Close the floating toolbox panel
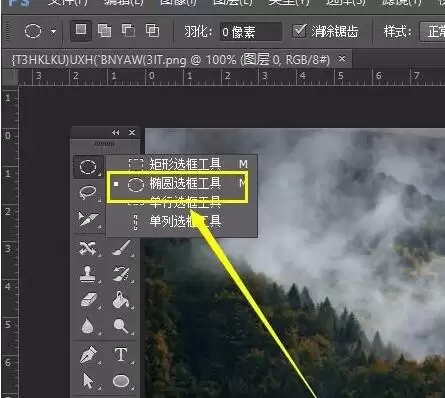 [132, 133]
